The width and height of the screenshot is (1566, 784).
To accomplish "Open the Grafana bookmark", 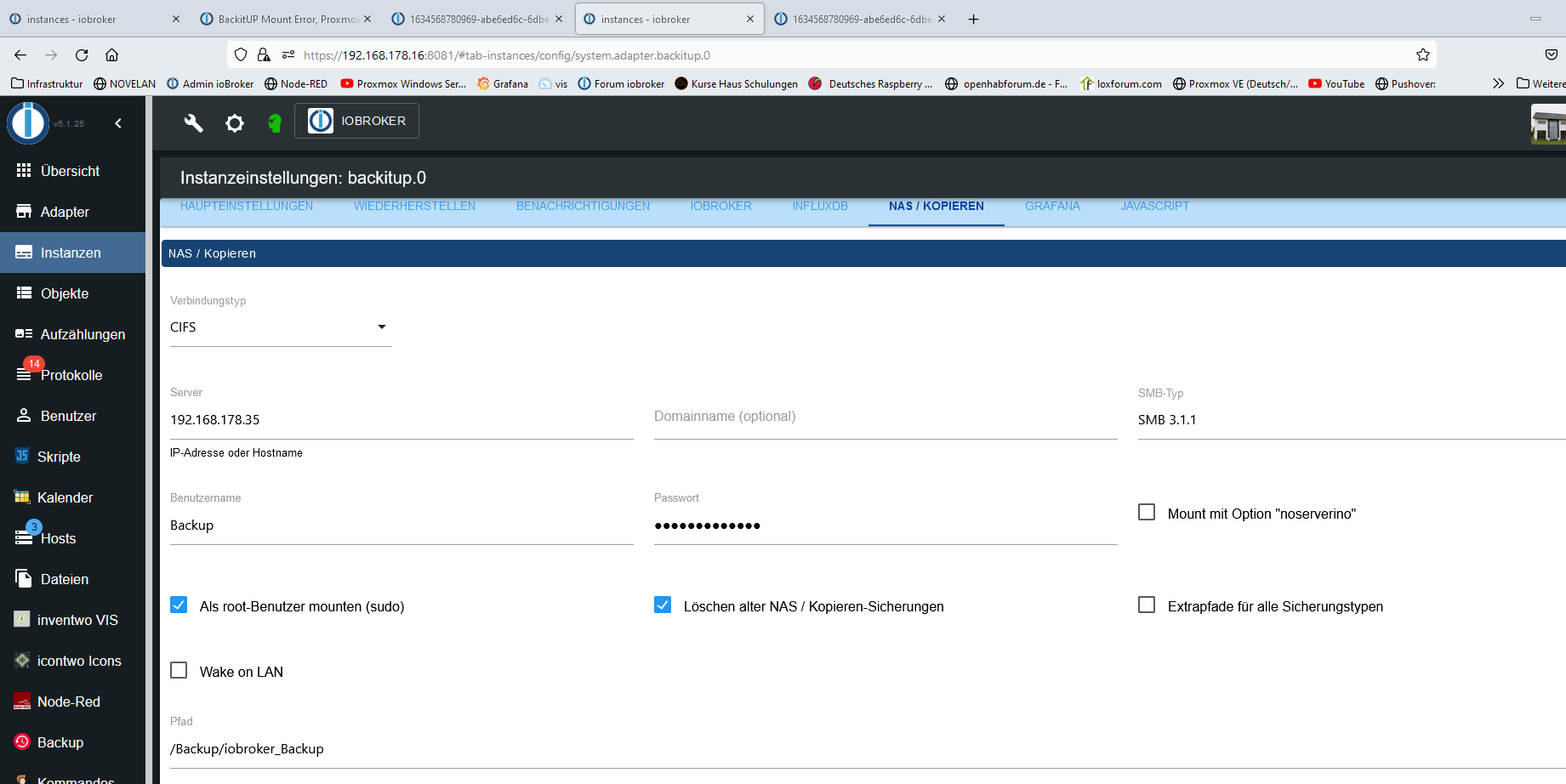I will point(503,83).
